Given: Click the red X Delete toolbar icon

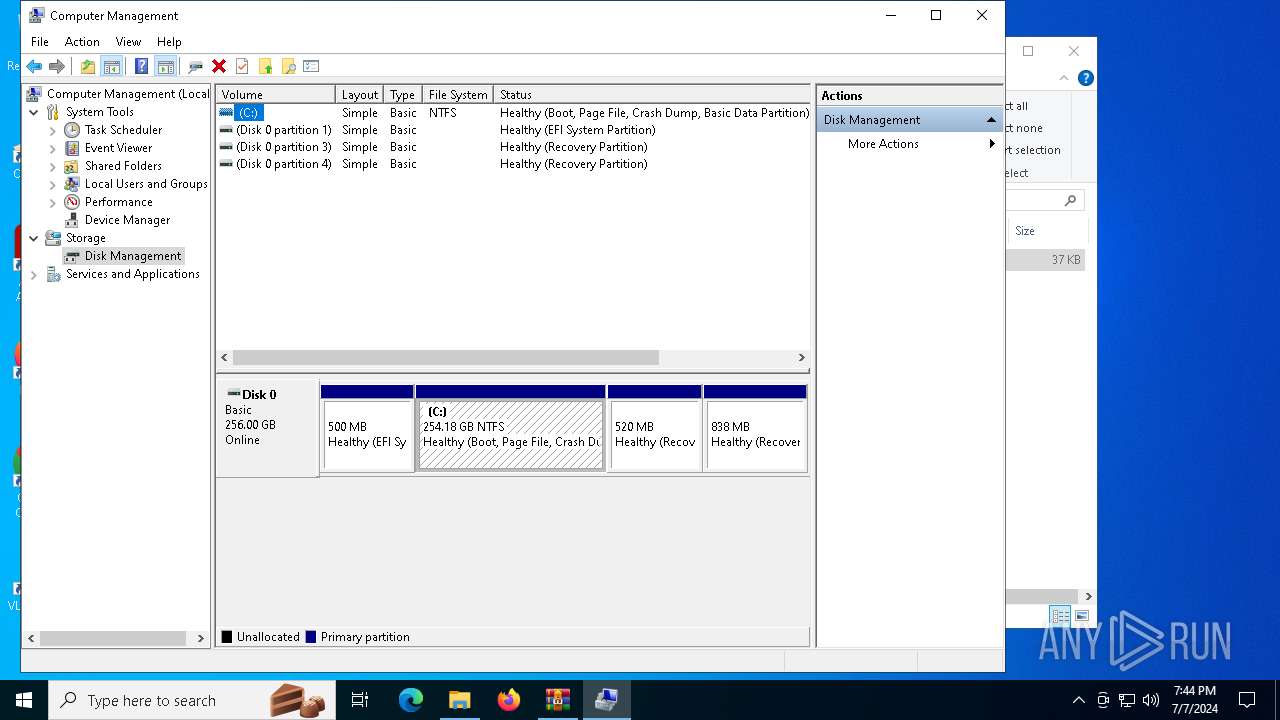Looking at the screenshot, I should pyautogui.click(x=219, y=66).
